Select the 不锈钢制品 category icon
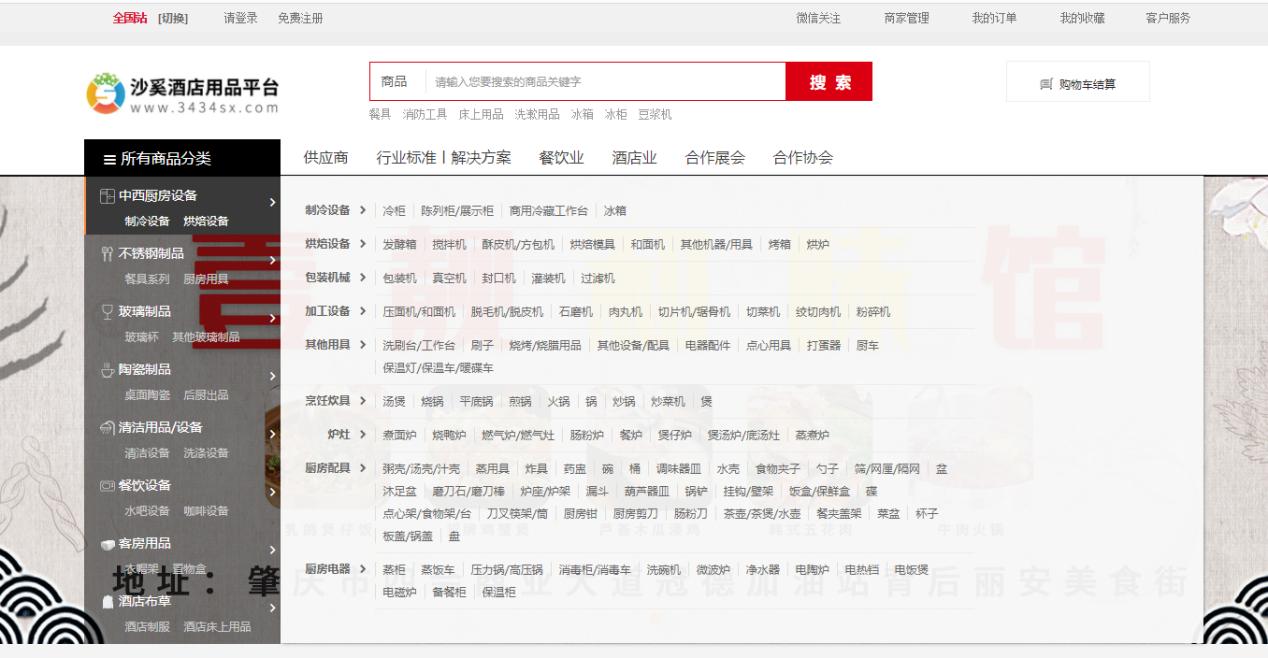The height and width of the screenshot is (658, 1268). pos(108,256)
